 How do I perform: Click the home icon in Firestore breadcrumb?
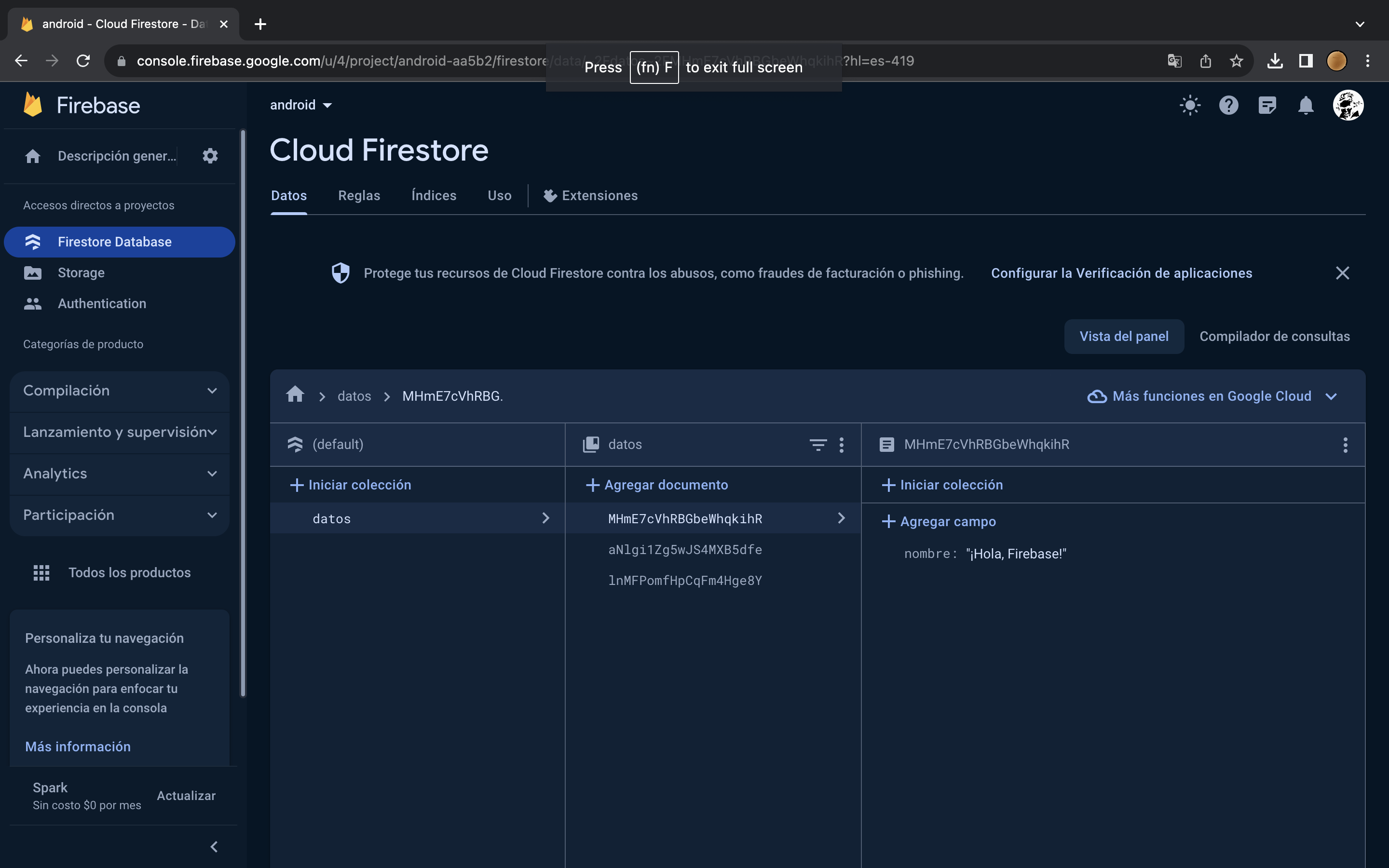(x=295, y=395)
